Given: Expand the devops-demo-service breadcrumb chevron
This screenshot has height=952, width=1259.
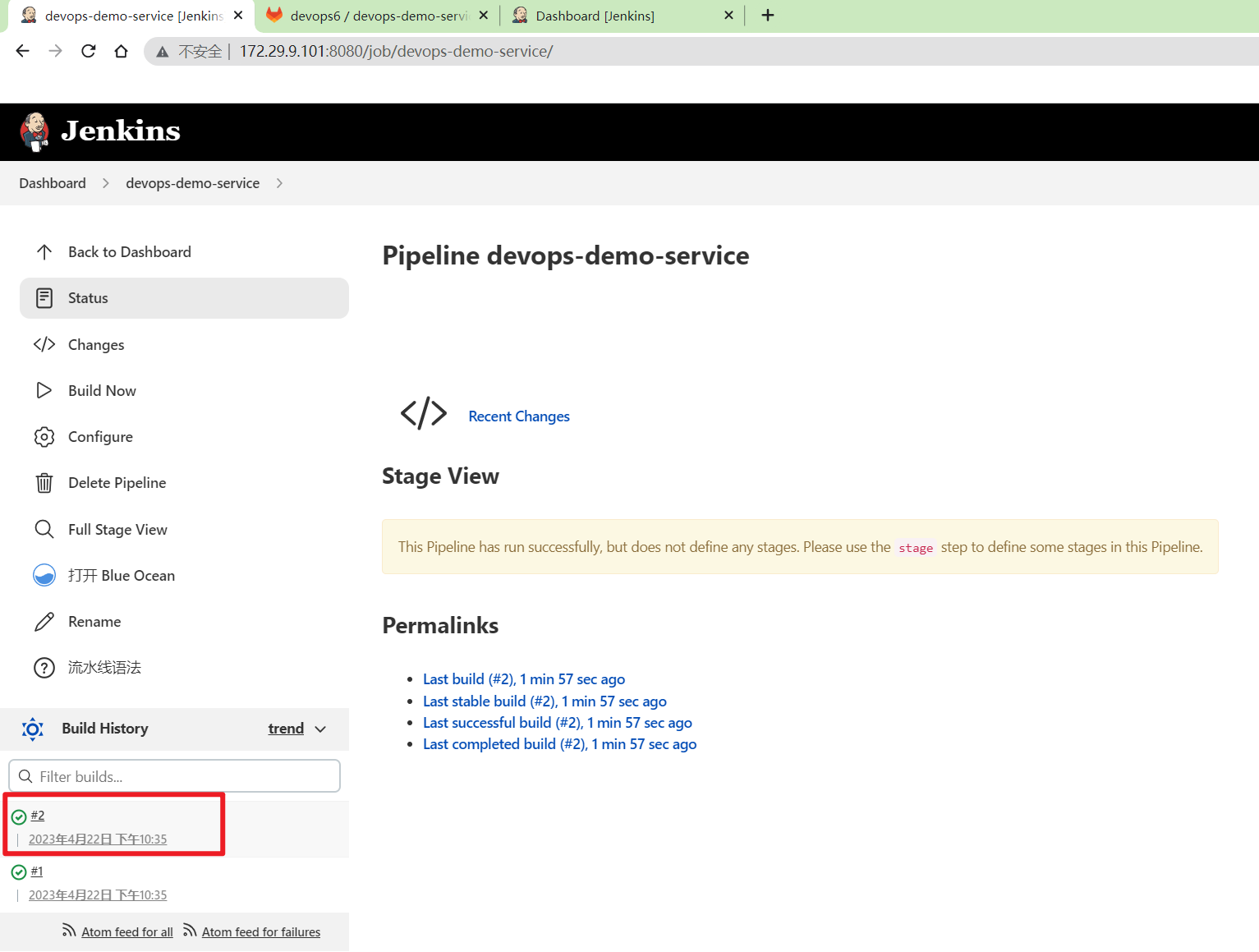Looking at the screenshot, I should 279,183.
